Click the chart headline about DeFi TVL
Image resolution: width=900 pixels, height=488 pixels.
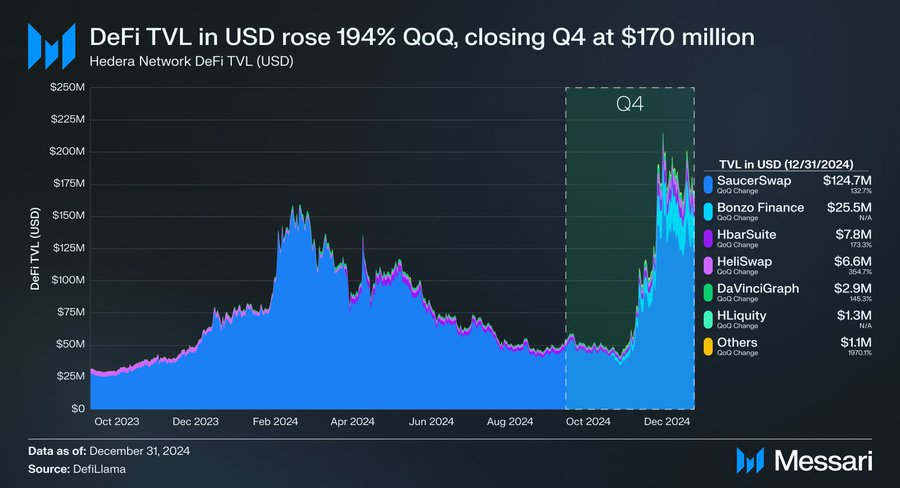click(x=422, y=37)
